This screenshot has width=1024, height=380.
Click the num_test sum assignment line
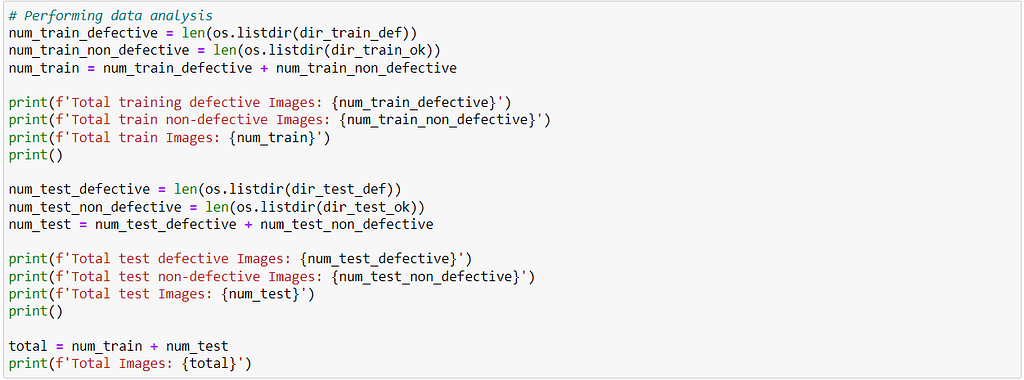point(221,225)
